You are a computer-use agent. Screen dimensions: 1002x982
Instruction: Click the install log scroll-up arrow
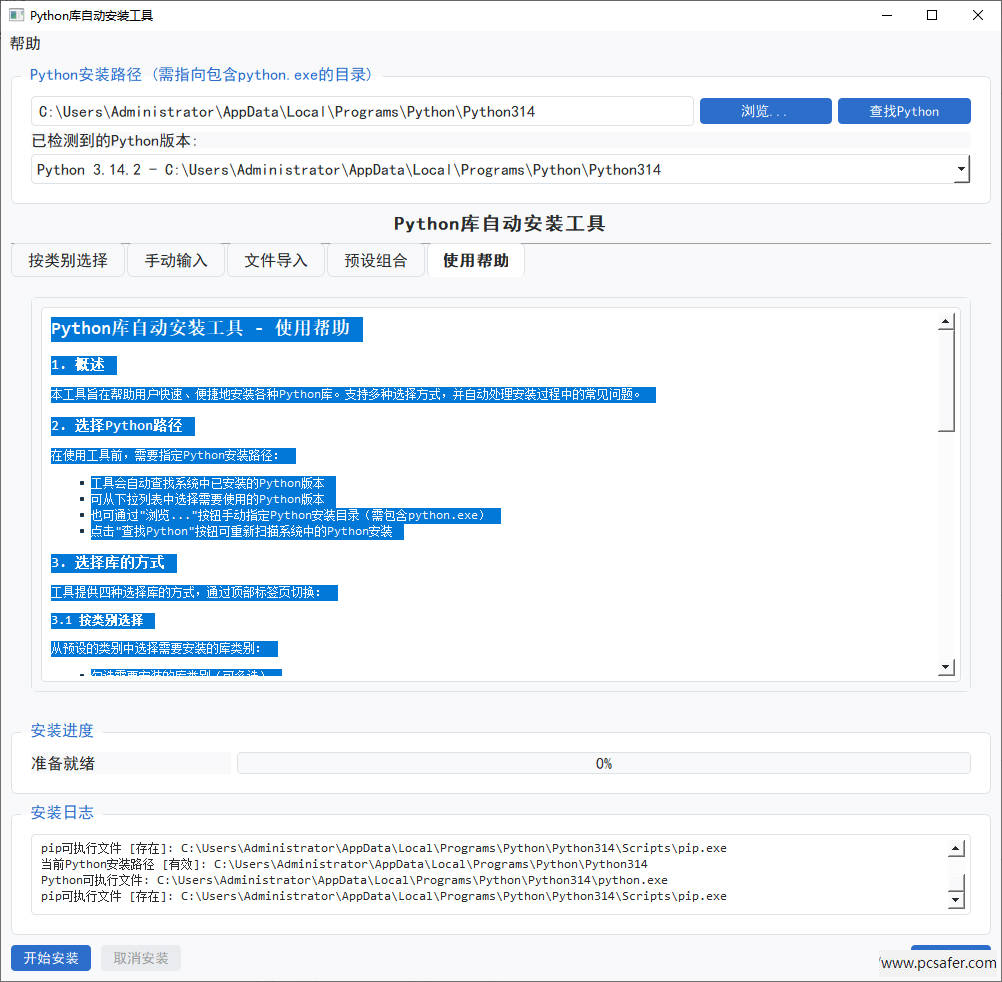click(956, 849)
